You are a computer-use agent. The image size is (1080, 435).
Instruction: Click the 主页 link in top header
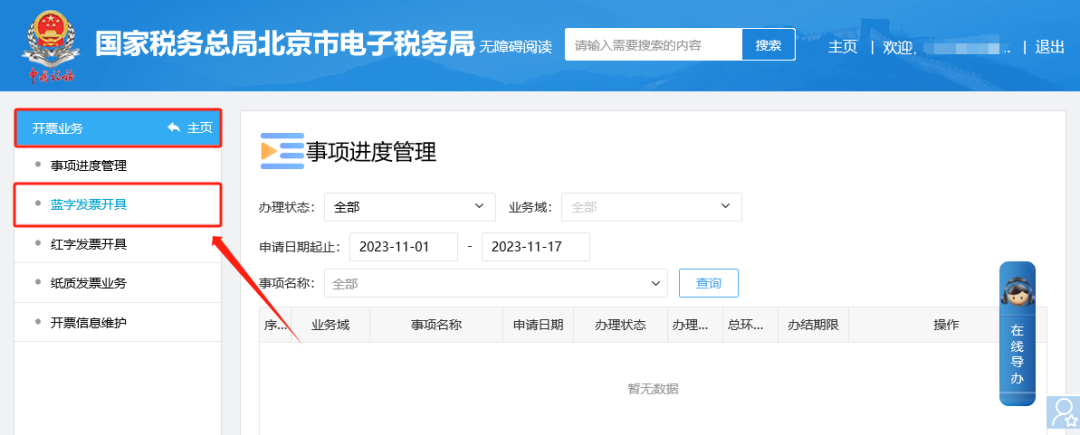842,46
